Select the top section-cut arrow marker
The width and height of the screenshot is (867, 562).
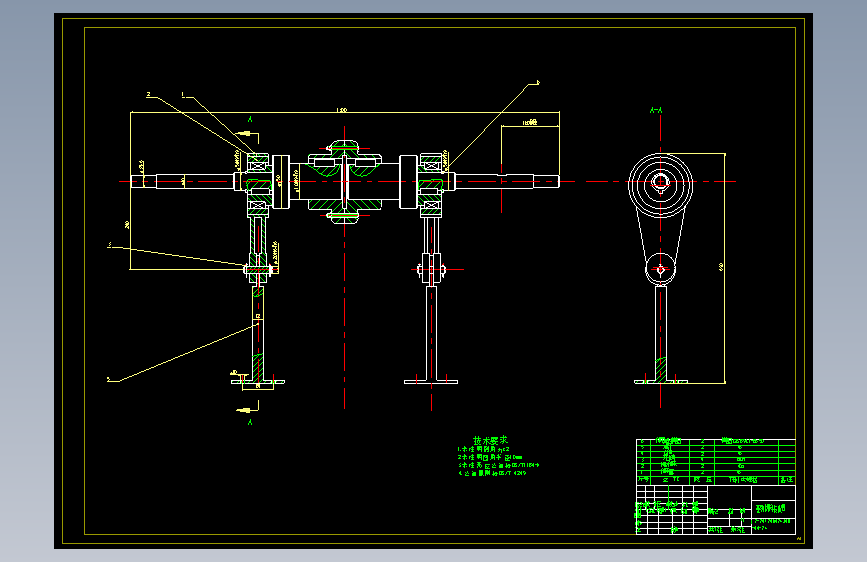click(x=247, y=134)
